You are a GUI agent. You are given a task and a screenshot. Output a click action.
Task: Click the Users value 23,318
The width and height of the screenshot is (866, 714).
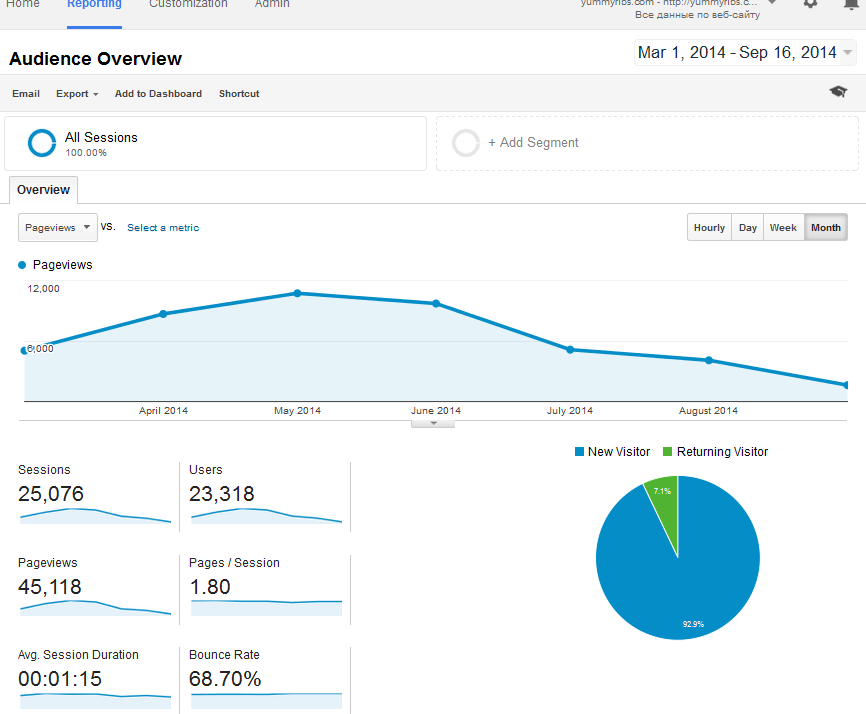point(221,494)
